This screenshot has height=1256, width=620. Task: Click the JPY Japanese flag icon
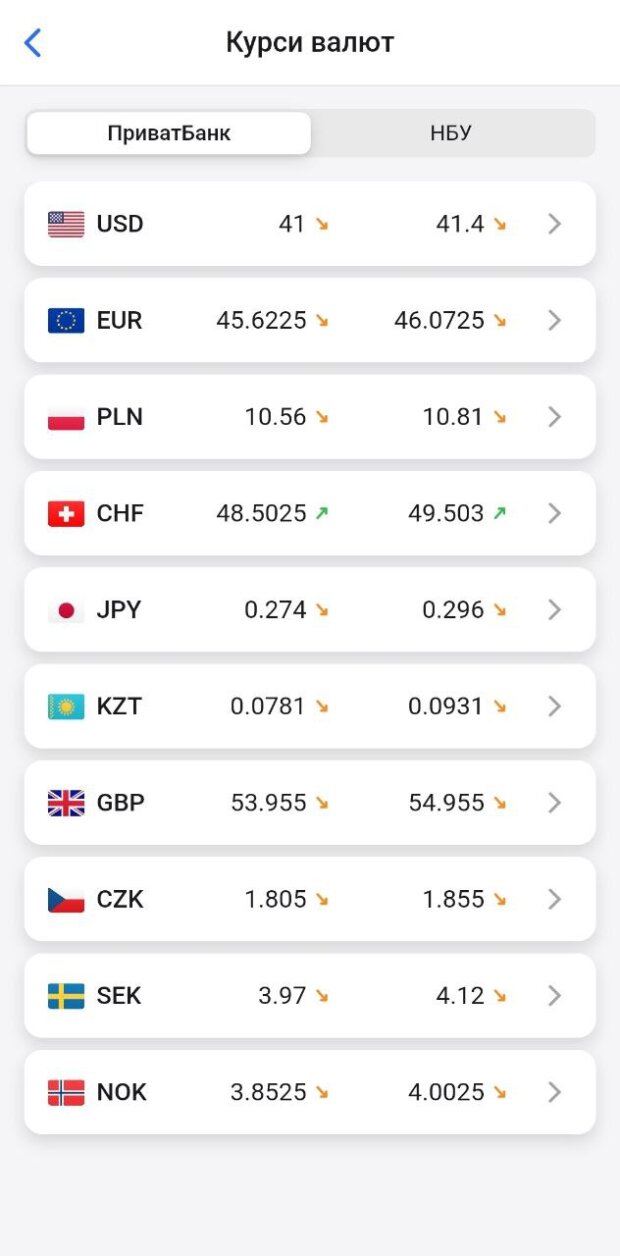click(x=66, y=610)
